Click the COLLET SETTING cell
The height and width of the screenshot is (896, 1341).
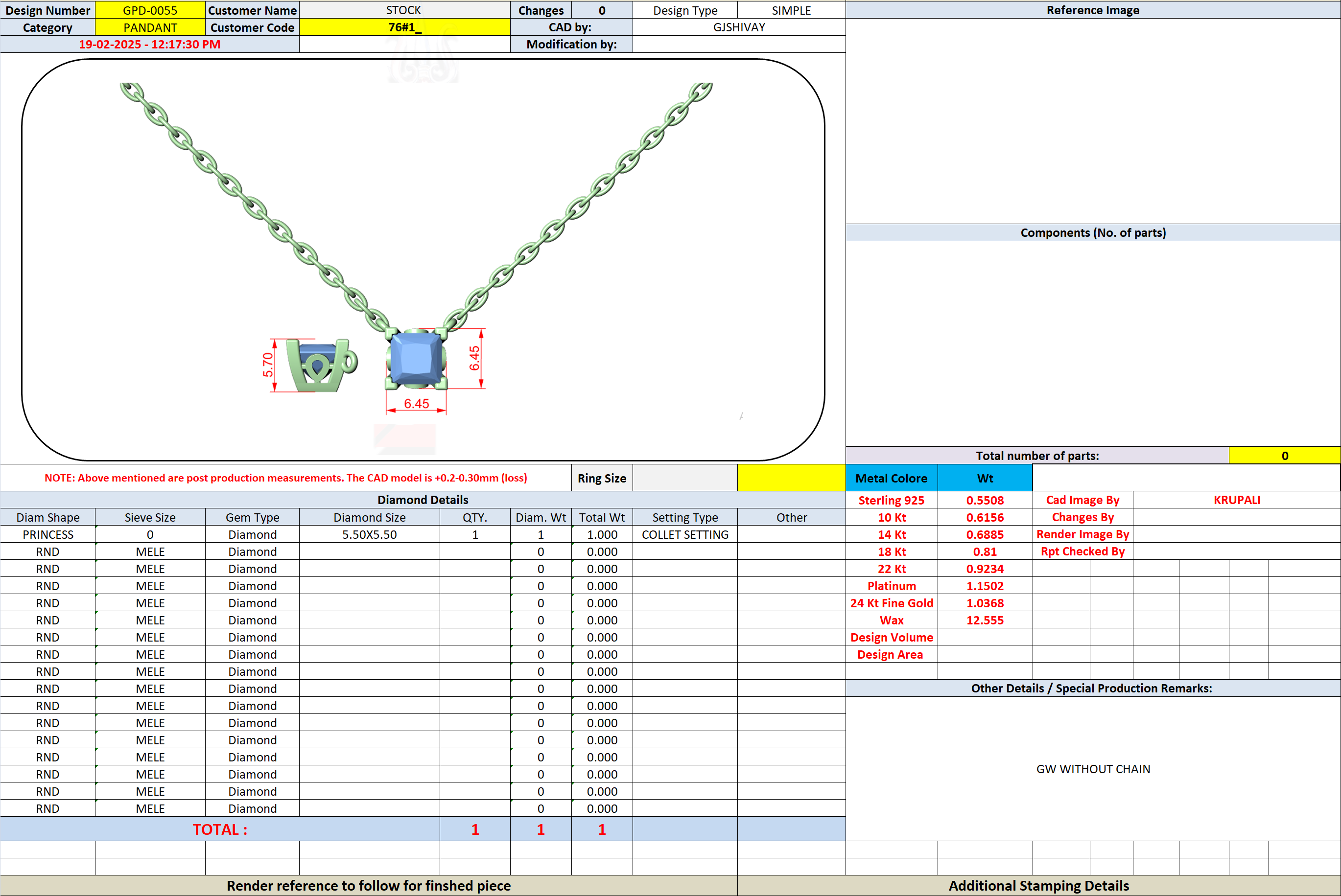tap(685, 534)
